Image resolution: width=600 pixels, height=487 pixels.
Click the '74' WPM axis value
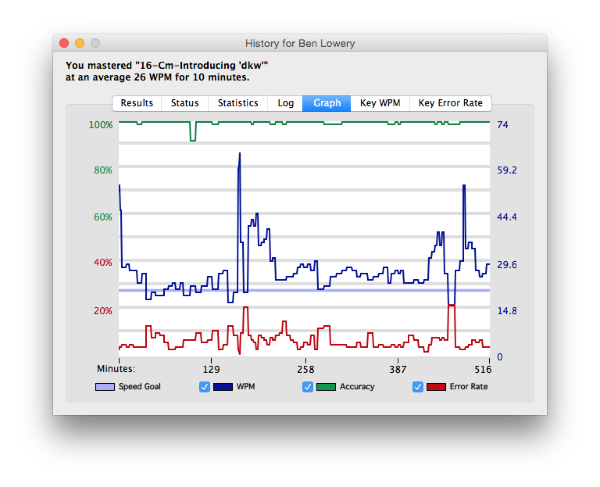pyautogui.click(x=502, y=125)
